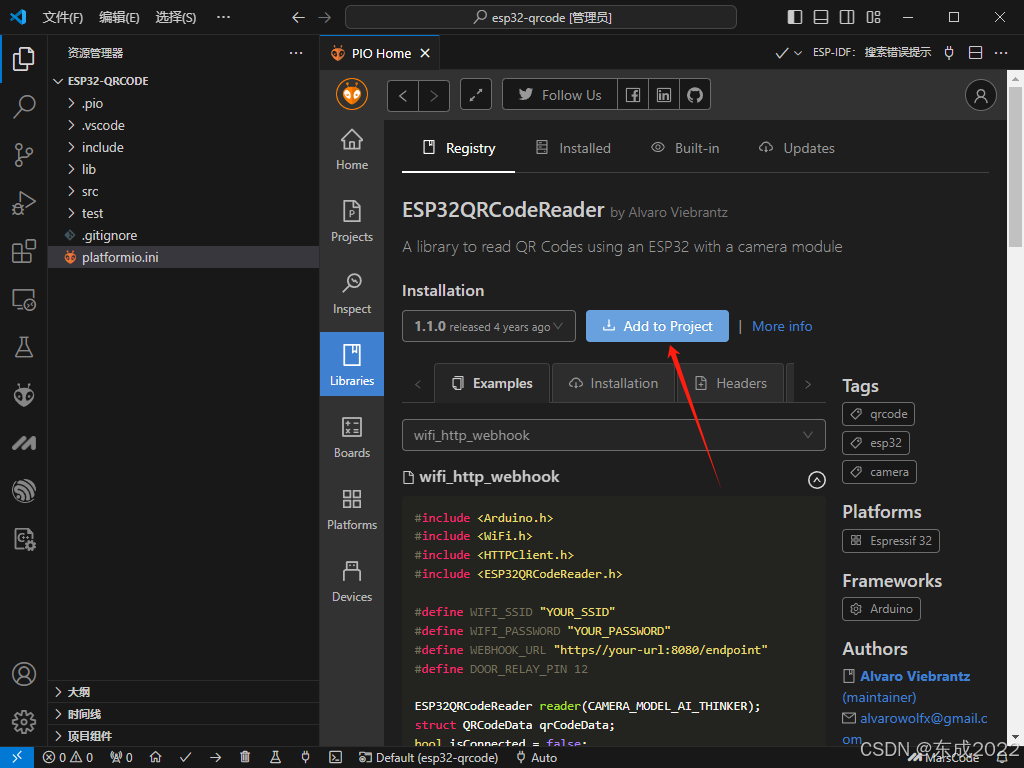Click the qrcode tag
This screenshot has height=768, width=1024.
pyautogui.click(x=878, y=414)
